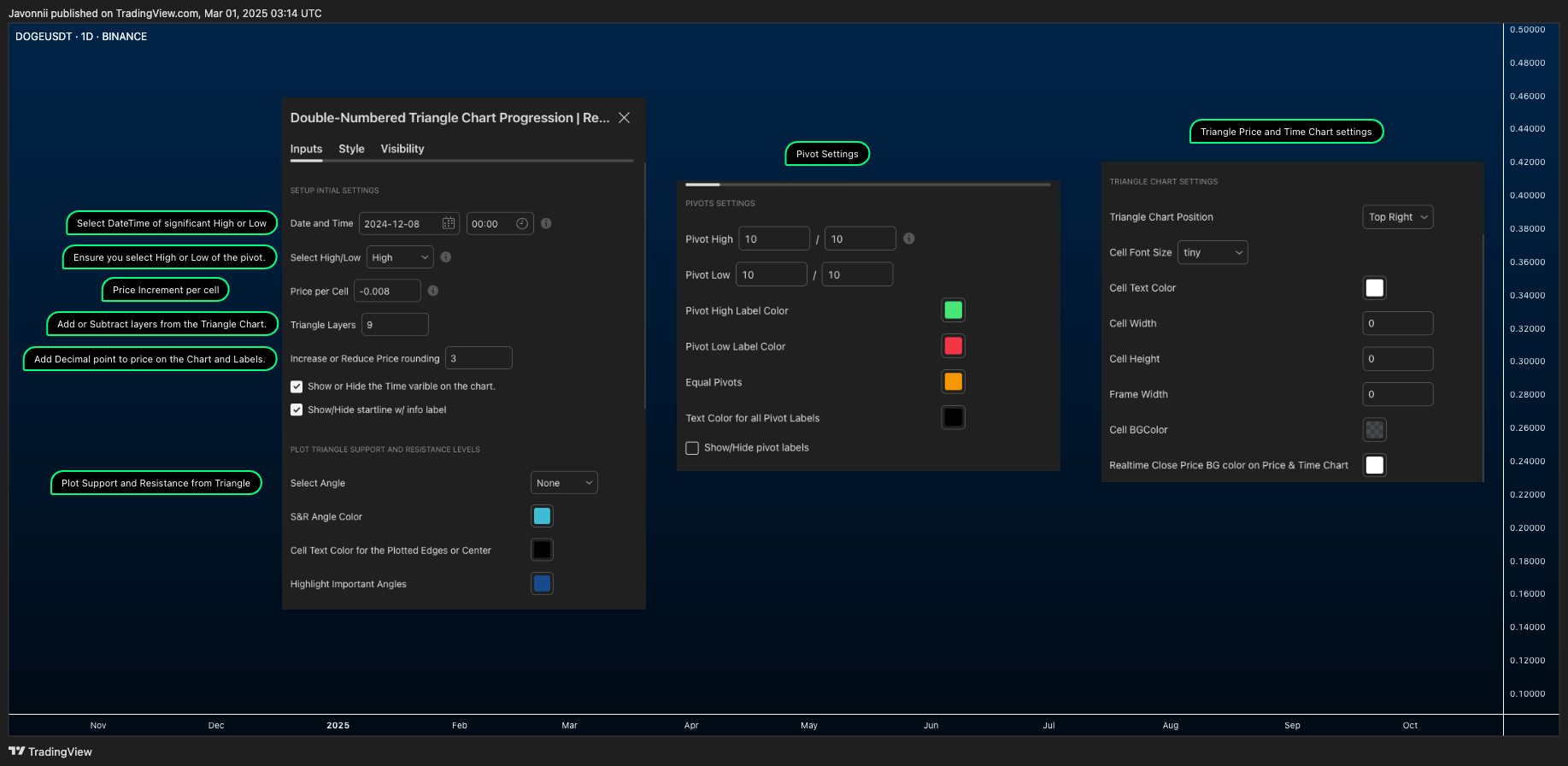Change the Pivot Low Label Color swatch
The image size is (1568, 766).
click(x=954, y=346)
